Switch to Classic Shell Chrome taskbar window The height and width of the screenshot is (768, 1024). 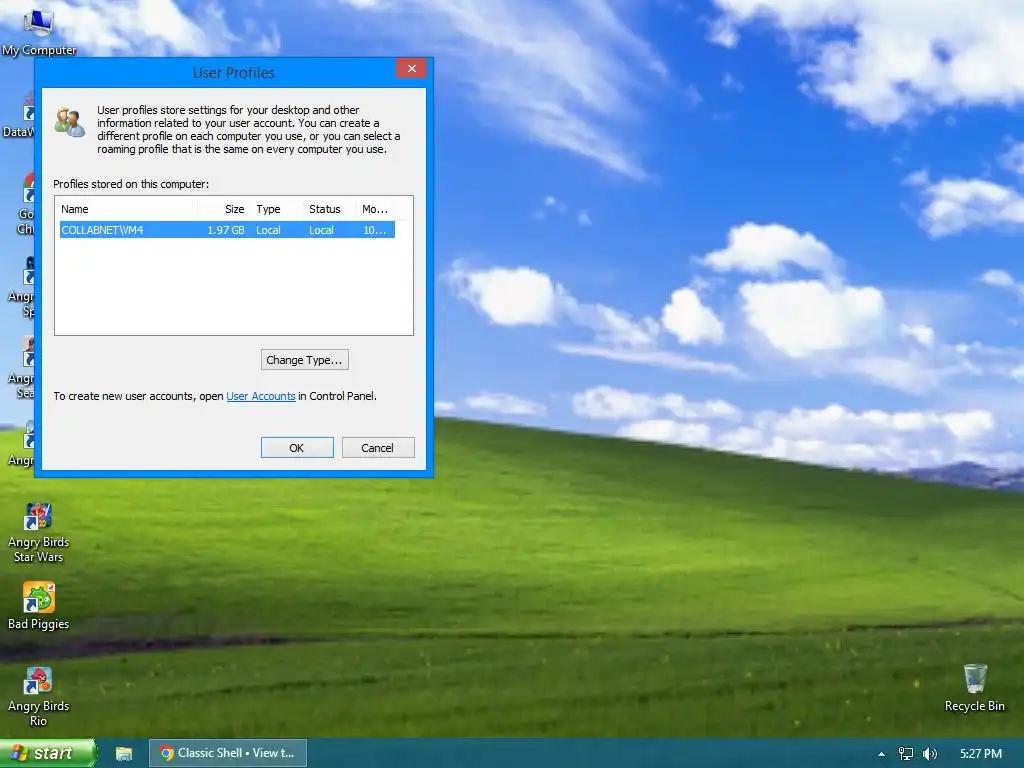(x=227, y=753)
